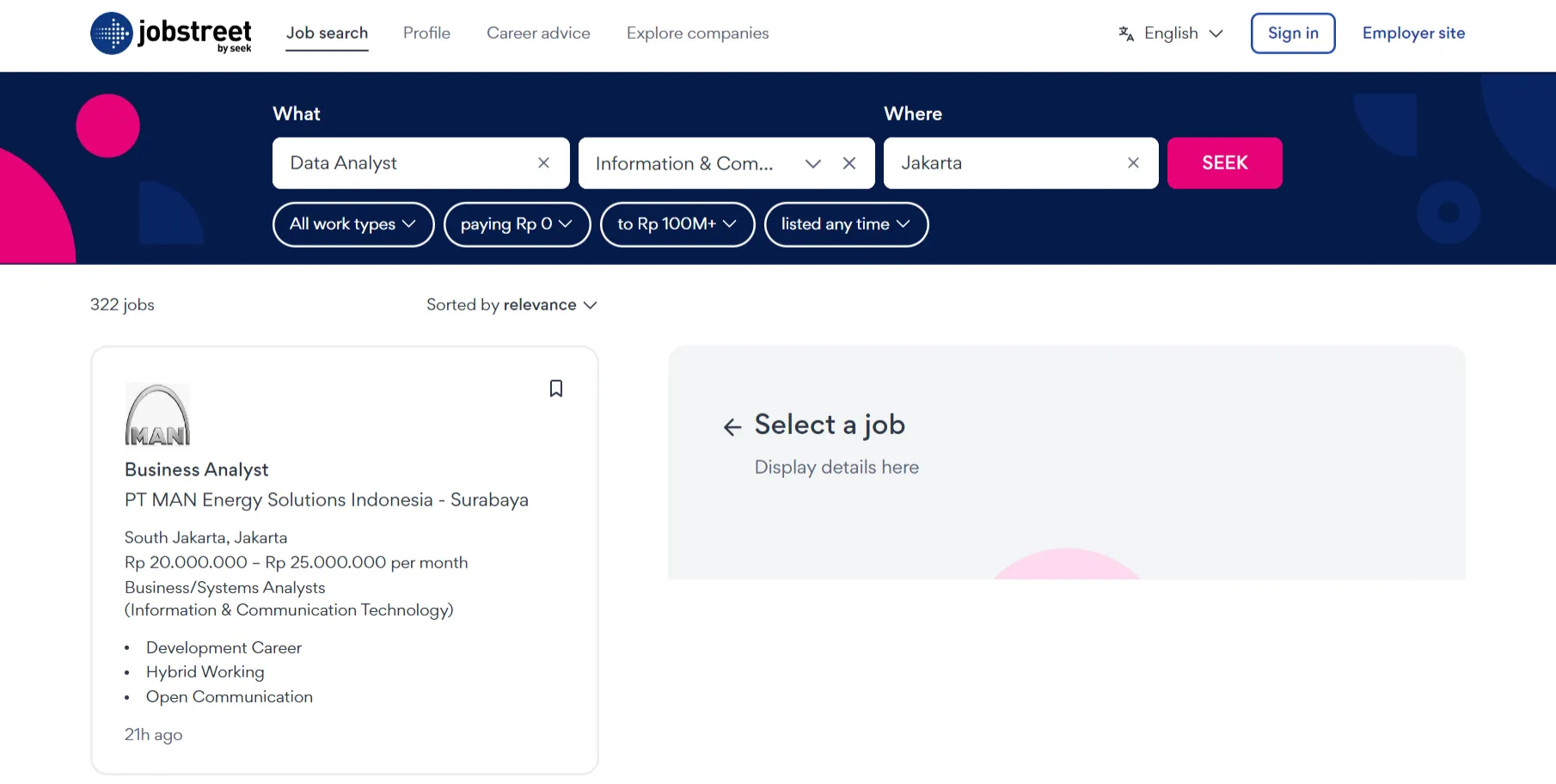Open Explore companies in the navigation
Image resolution: width=1556 pixels, height=784 pixels.
(697, 34)
